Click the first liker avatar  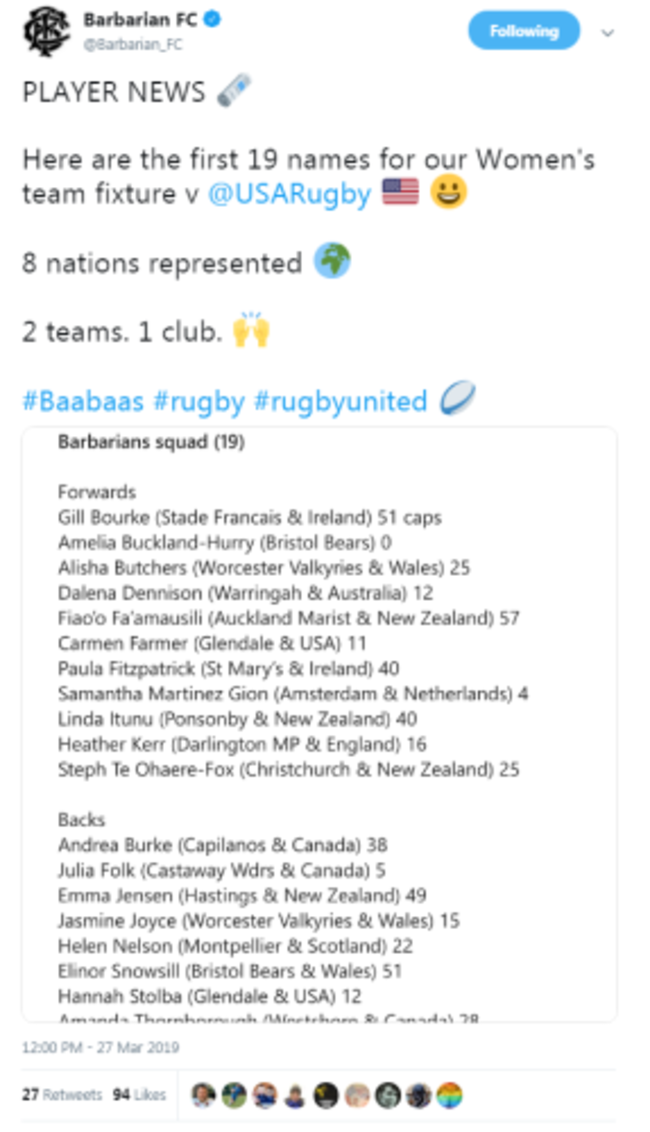coord(204,1095)
